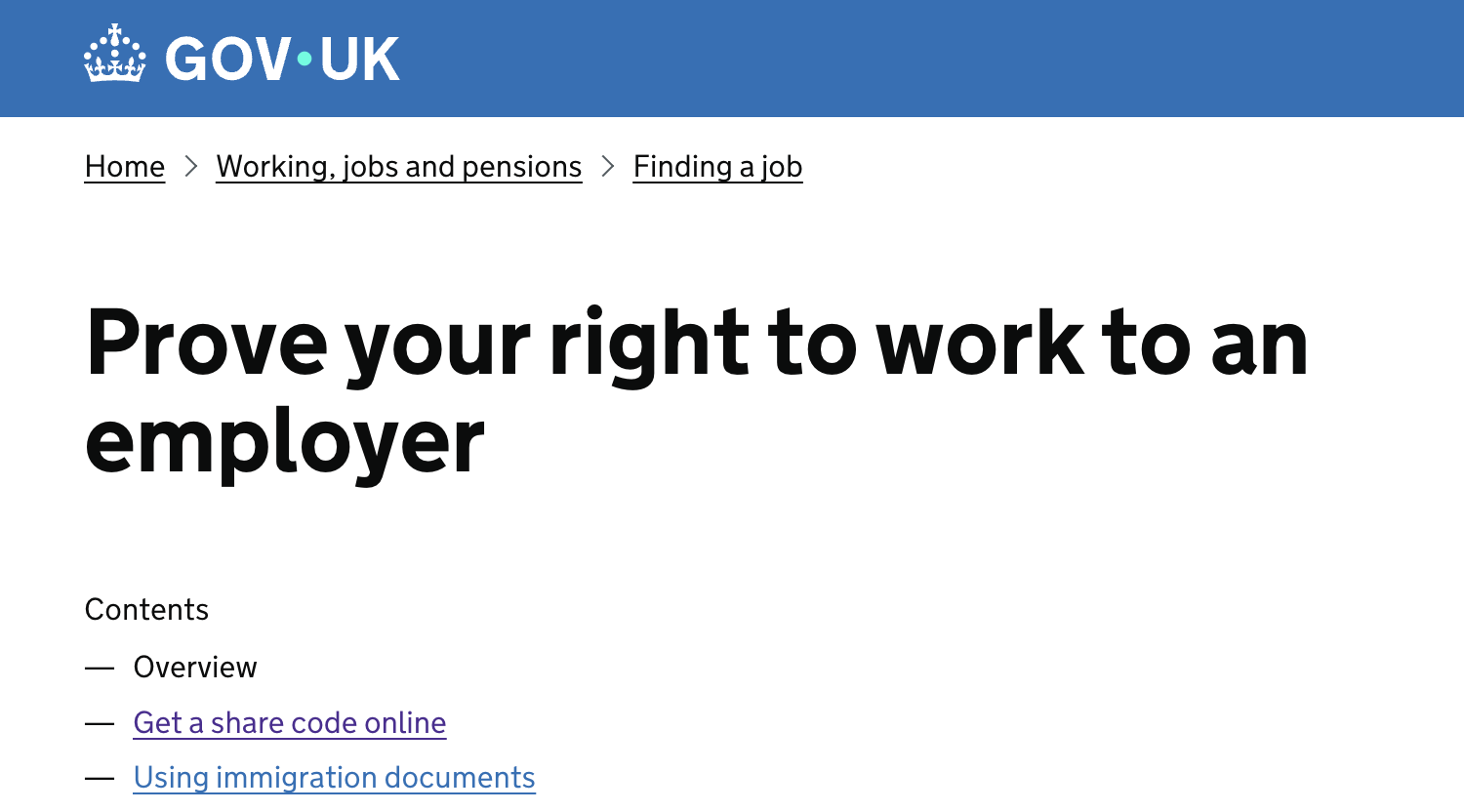Image resolution: width=1464 pixels, height=812 pixels.
Task: Click the chevron before Finding a job
Action: pos(608,167)
